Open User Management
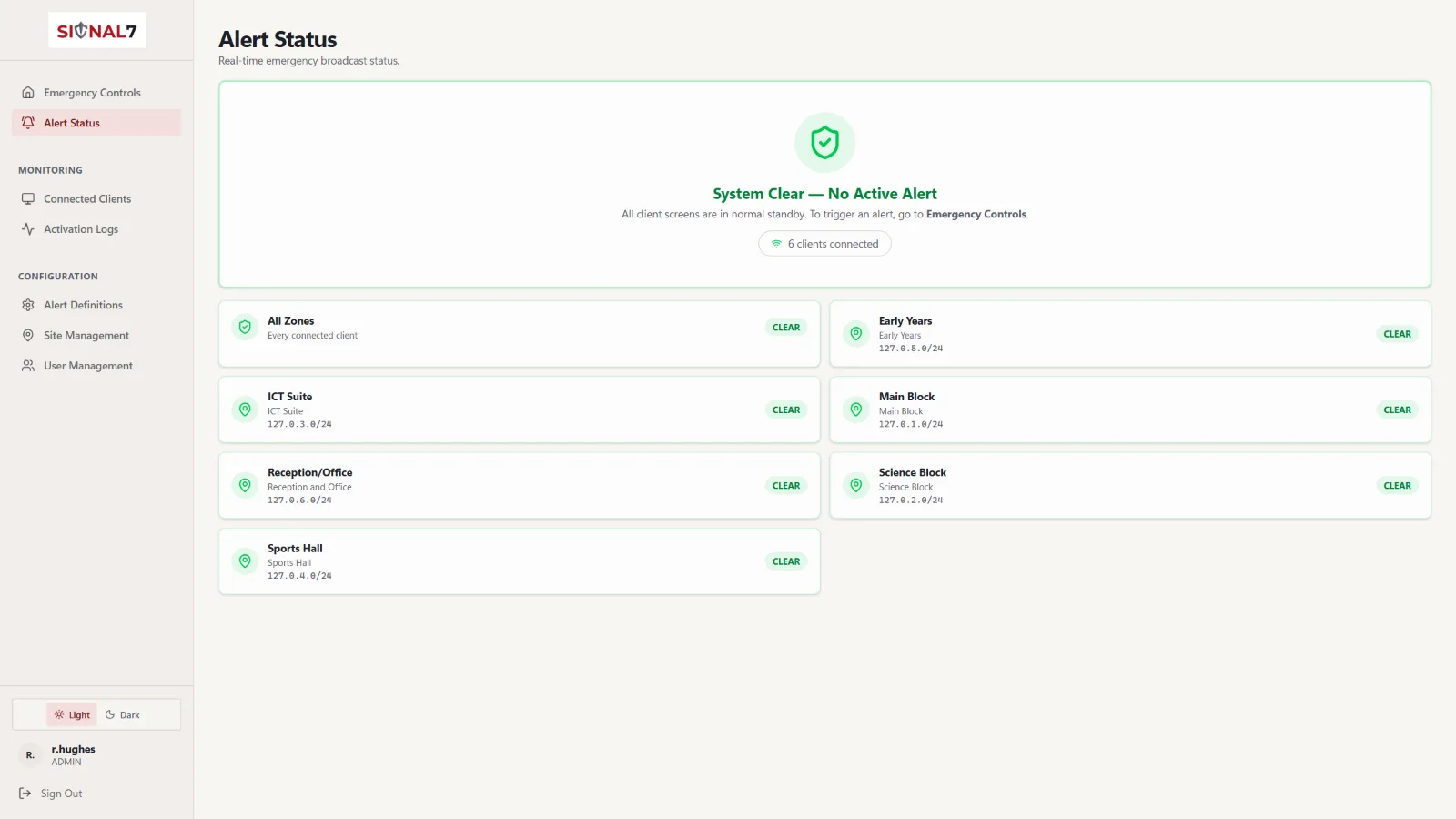 [96, 366]
